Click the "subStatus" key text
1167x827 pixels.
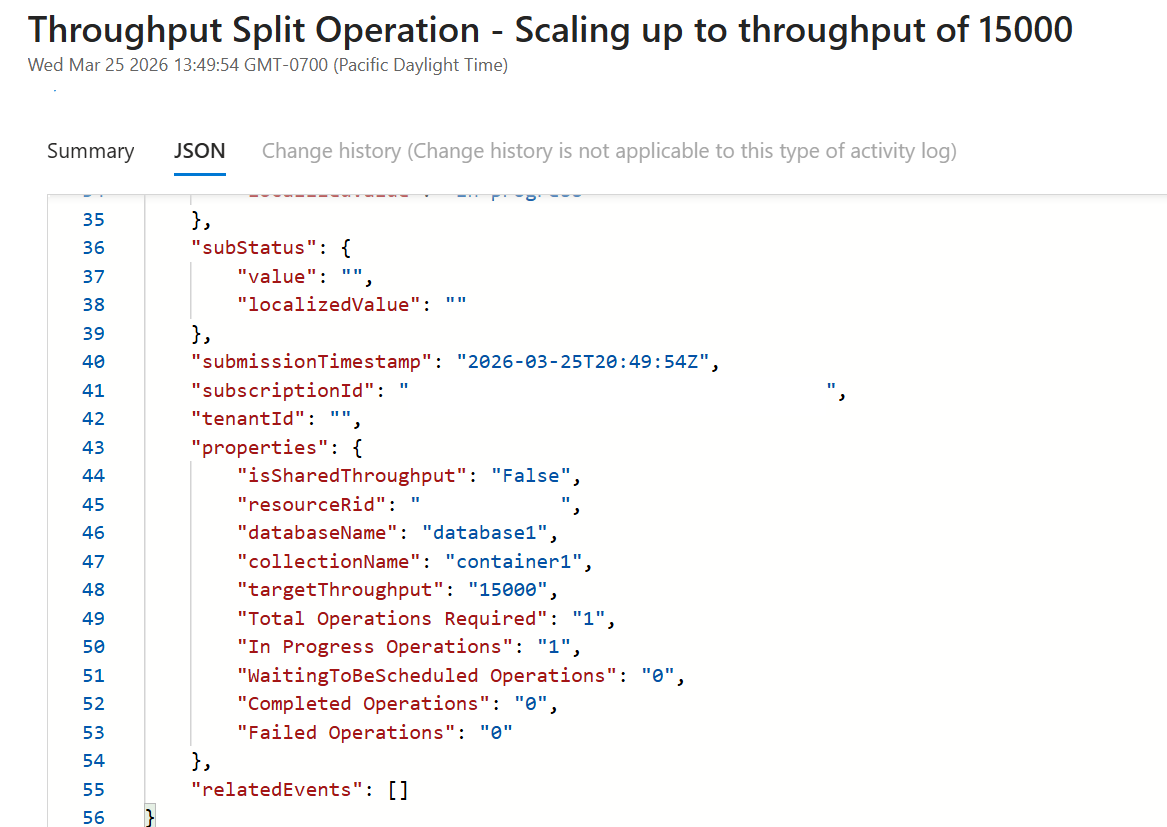(247, 248)
